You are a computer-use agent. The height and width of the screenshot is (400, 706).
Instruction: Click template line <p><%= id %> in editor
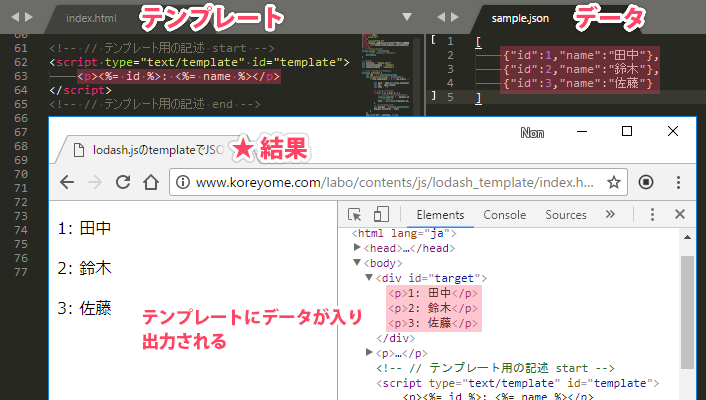pos(179,76)
